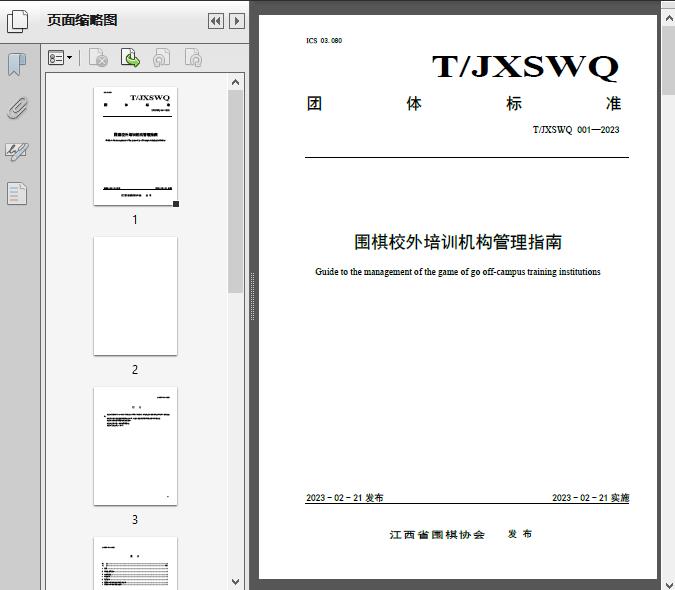Open the content document panel icon
Screen dimensions: 675x590
click(x=17, y=193)
